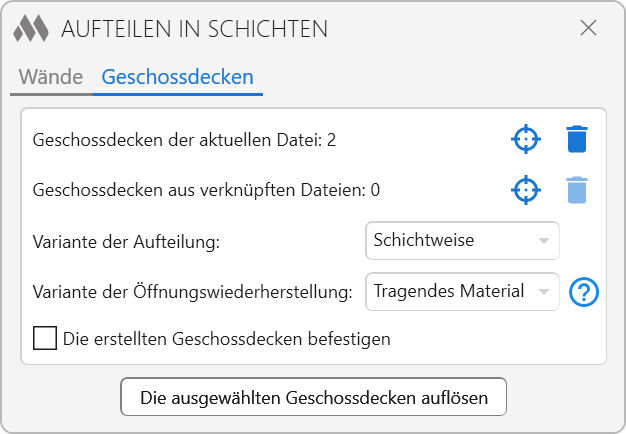Enable the Geschossdecken befestigen checkbox

pyautogui.click(x=45, y=338)
